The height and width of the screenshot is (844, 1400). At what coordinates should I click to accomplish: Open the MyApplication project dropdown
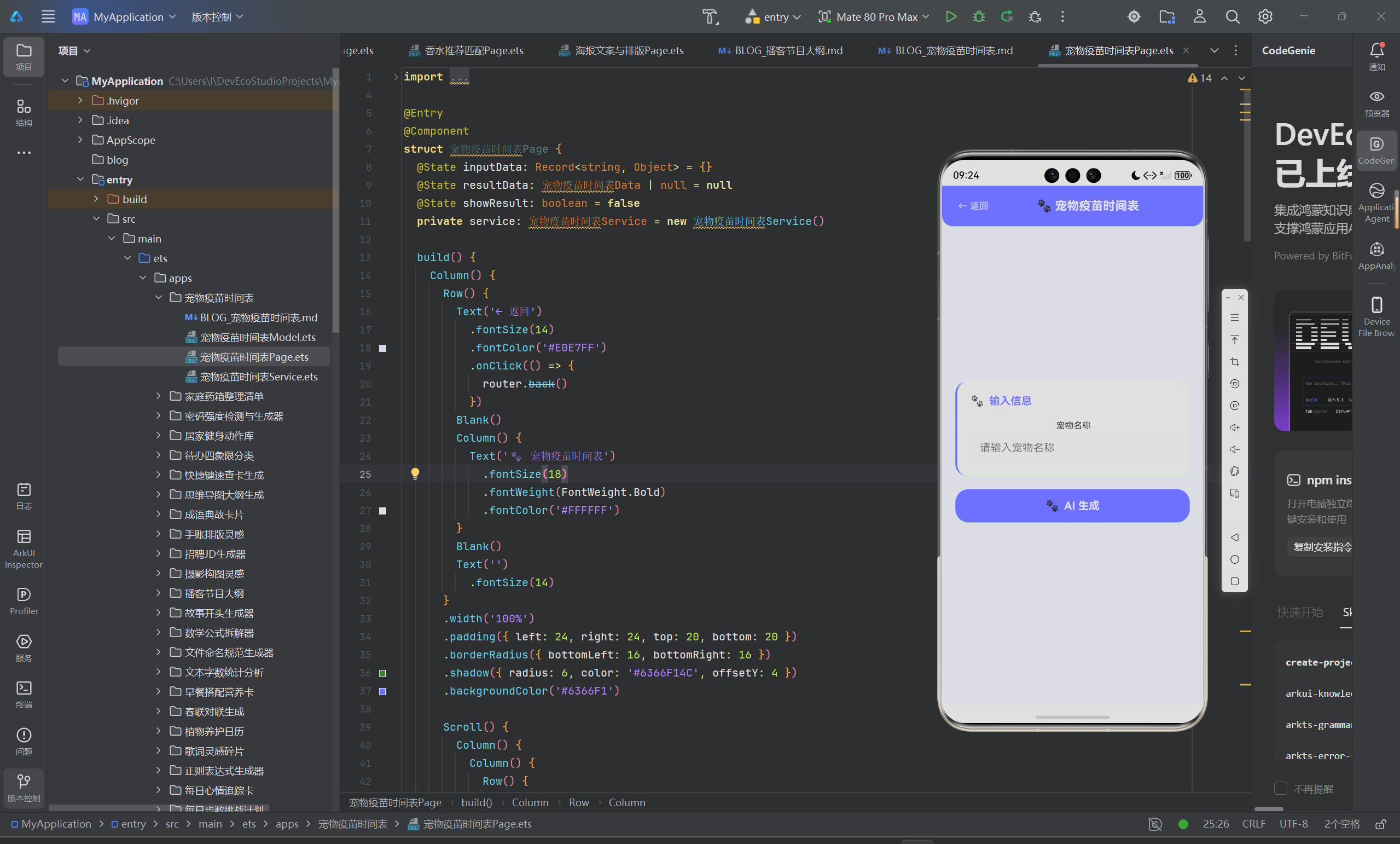pyautogui.click(x=125, y=16)
